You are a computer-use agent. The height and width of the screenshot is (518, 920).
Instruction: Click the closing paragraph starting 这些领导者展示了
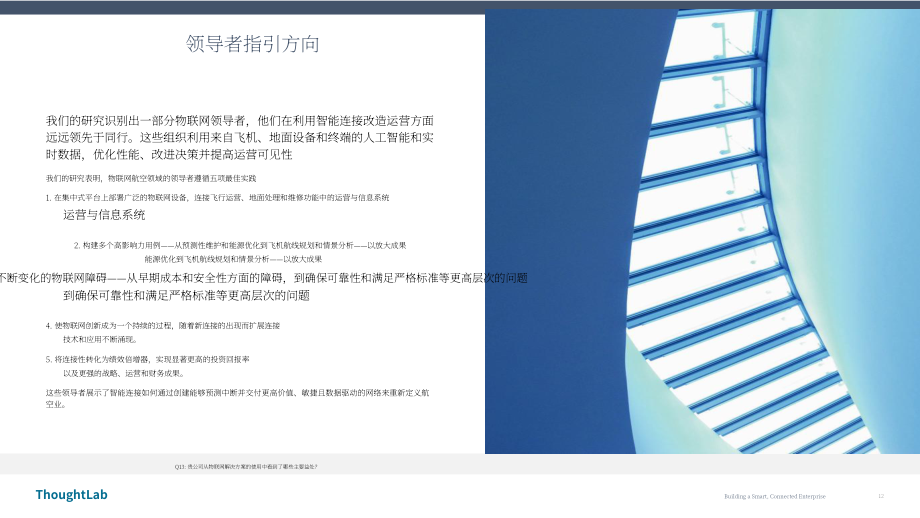pos(238,398)
